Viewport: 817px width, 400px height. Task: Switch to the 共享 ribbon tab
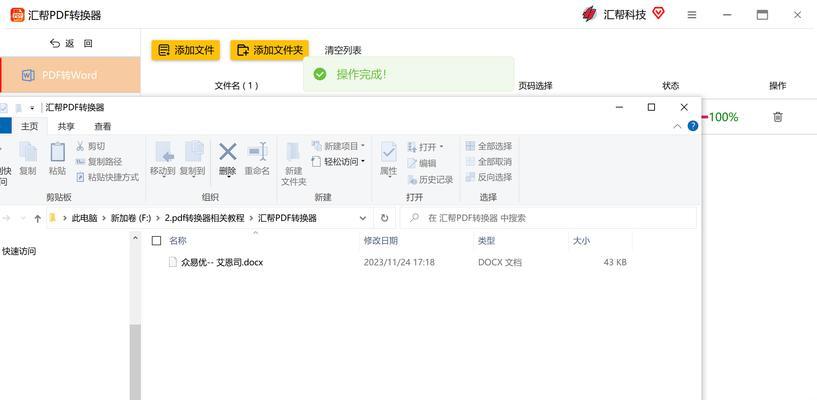pos(66,126)
